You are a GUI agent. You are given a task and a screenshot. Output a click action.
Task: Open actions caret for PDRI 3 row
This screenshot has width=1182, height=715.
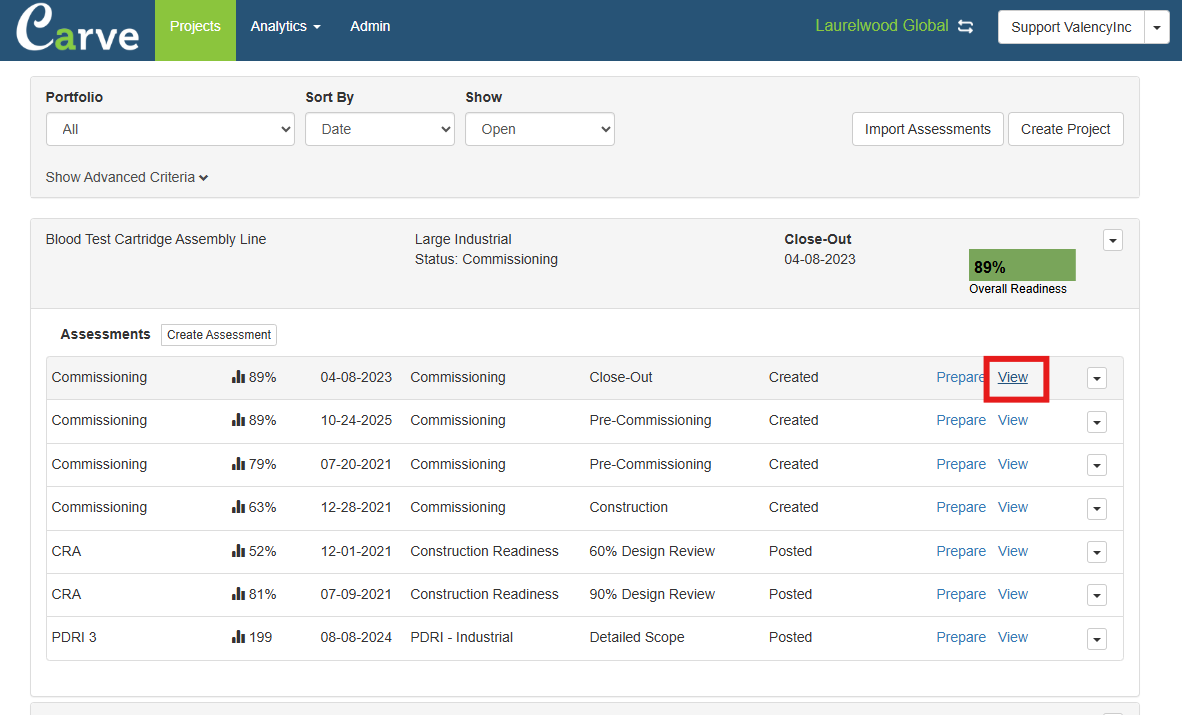(x=1097, y=638)
